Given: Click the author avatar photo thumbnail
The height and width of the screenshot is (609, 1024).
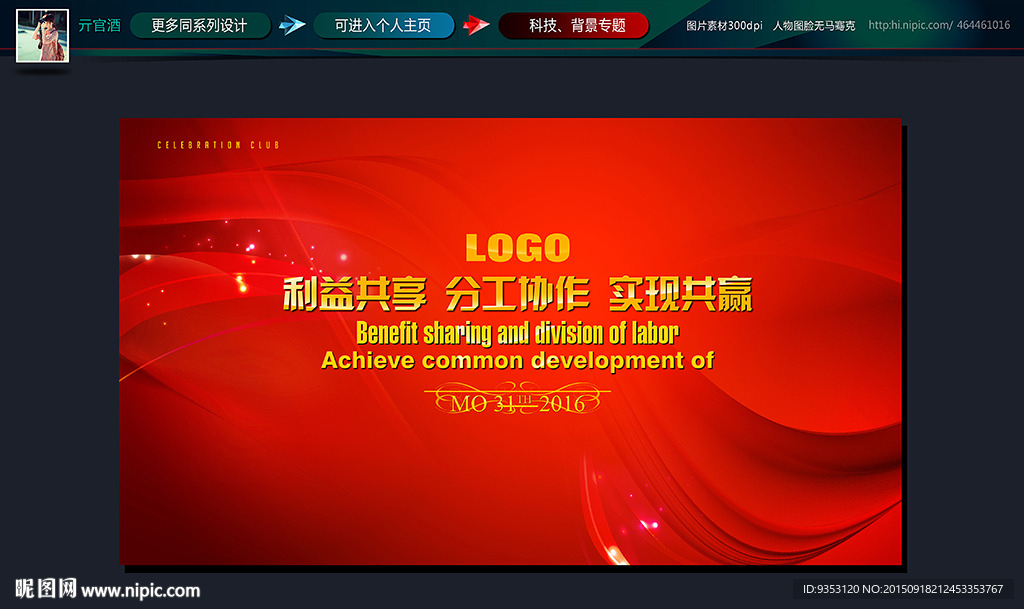Looking at the screenshot, I should click(x=42, y=36).
